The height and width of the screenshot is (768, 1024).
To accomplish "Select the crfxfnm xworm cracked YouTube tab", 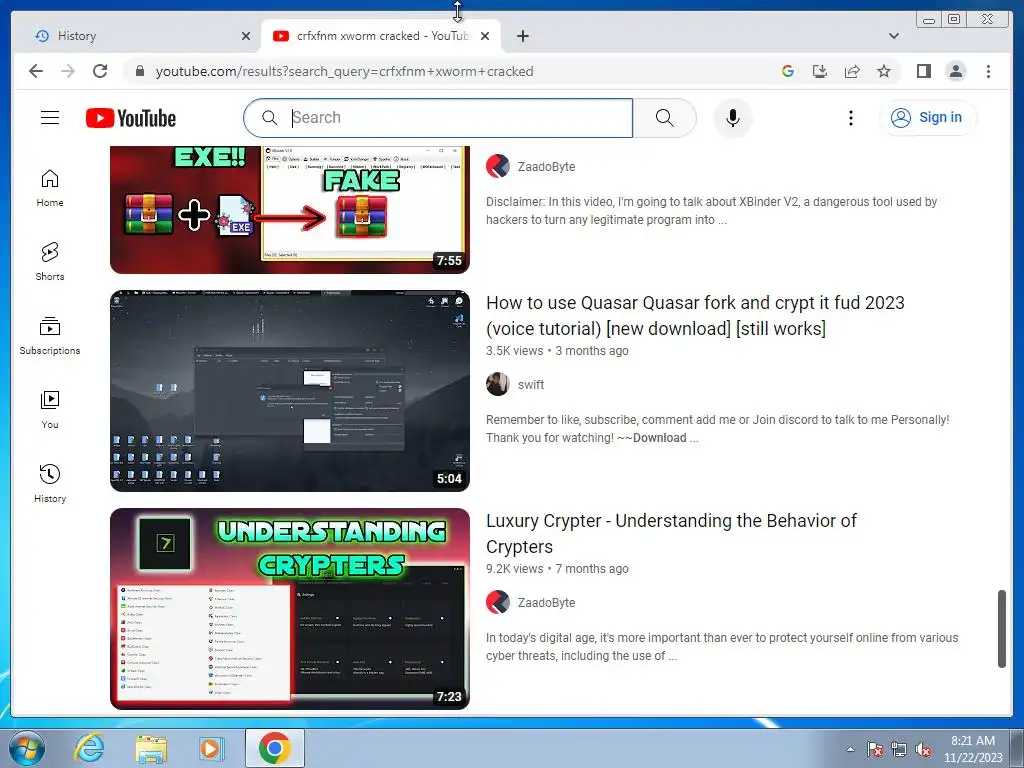I will 381,36.
